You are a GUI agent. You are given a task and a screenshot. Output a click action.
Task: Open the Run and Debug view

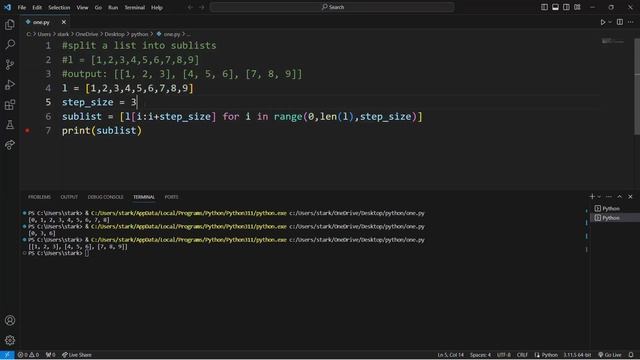[x=10, y=84]
